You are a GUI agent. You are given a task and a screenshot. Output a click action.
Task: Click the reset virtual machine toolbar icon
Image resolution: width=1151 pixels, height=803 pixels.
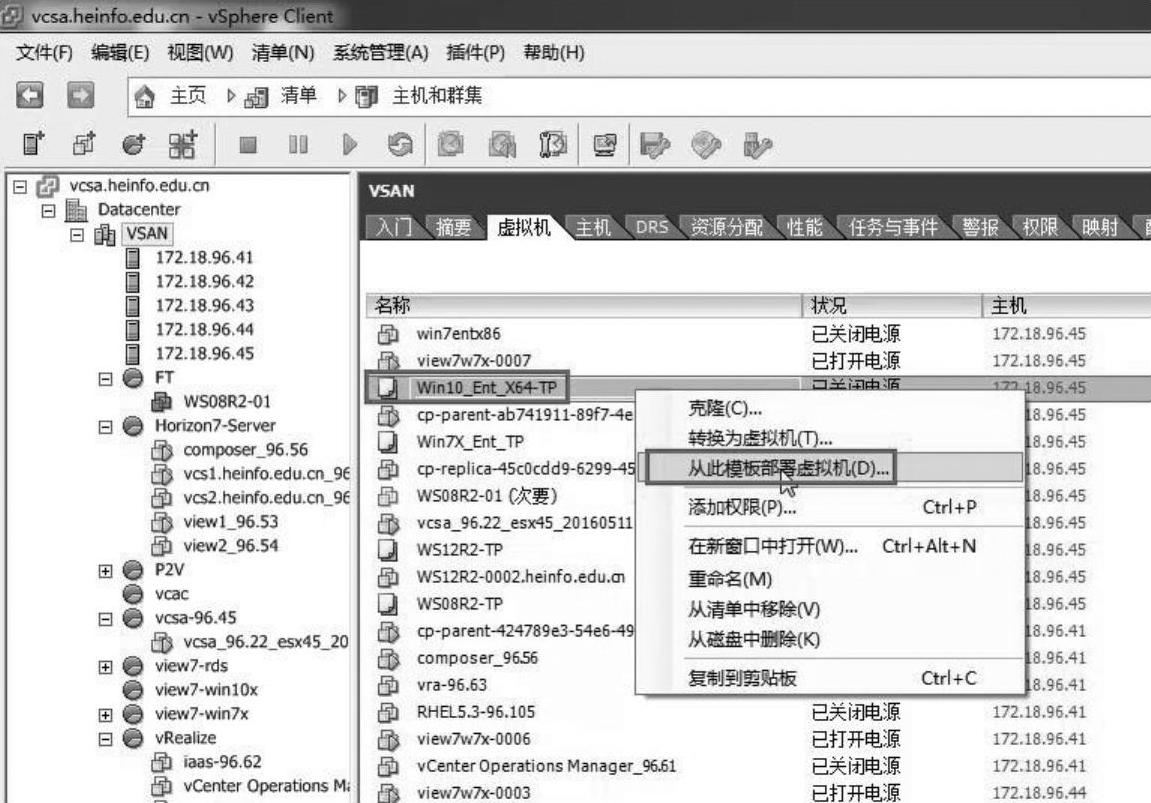pyautogui.click(x=400, y=145)
